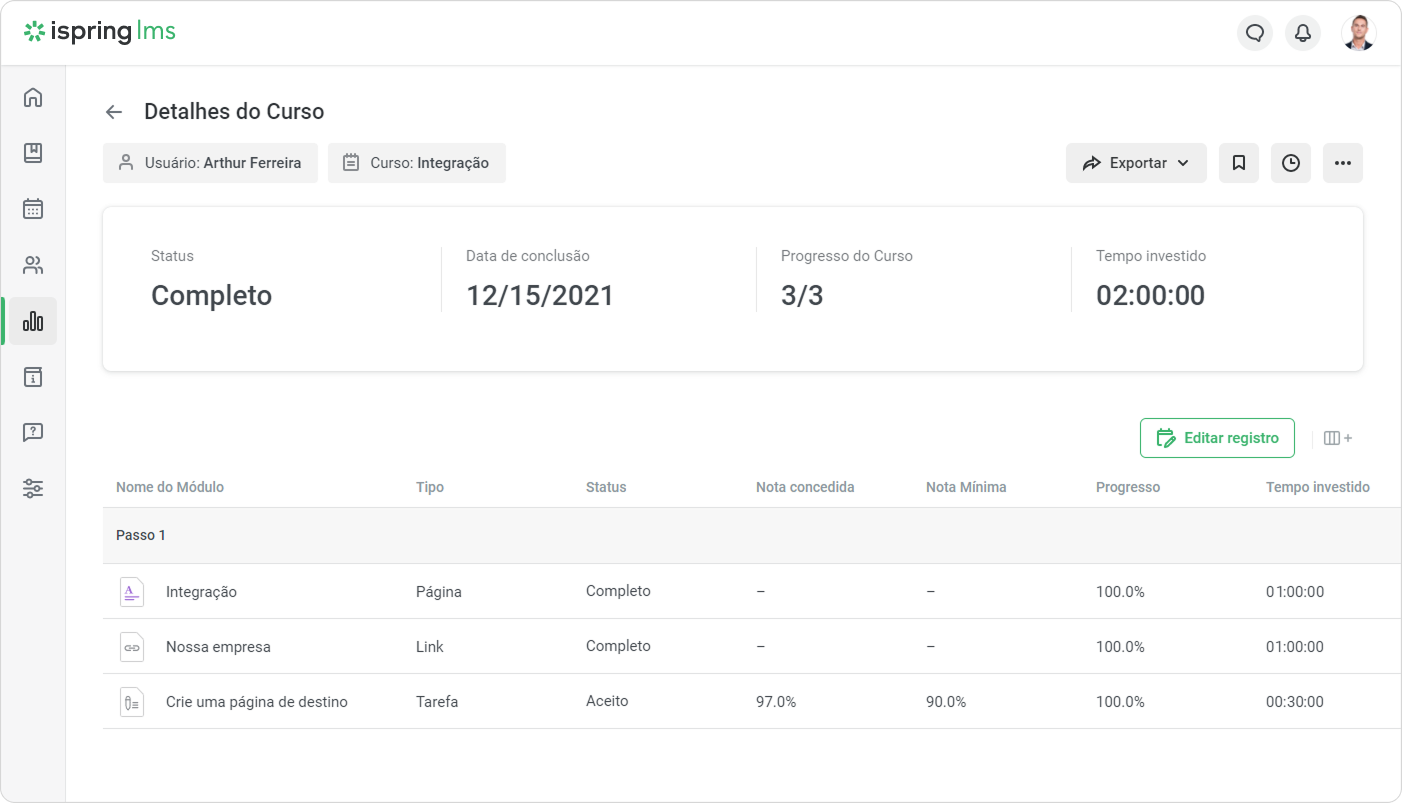Bookmark this report with the bookmark icon

(x=1239, y=163)
